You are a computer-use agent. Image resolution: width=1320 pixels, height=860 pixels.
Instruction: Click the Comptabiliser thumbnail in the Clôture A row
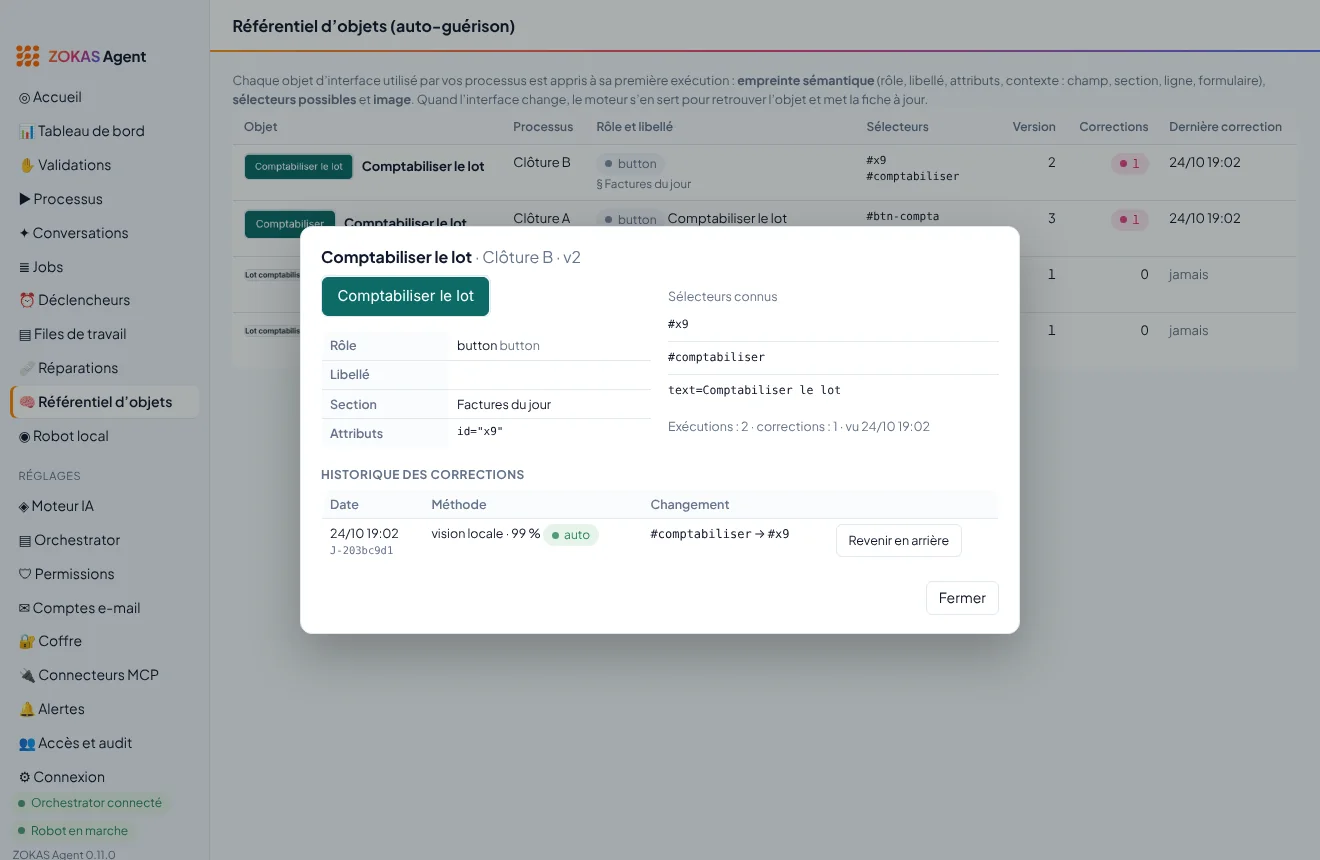(289, 224)
